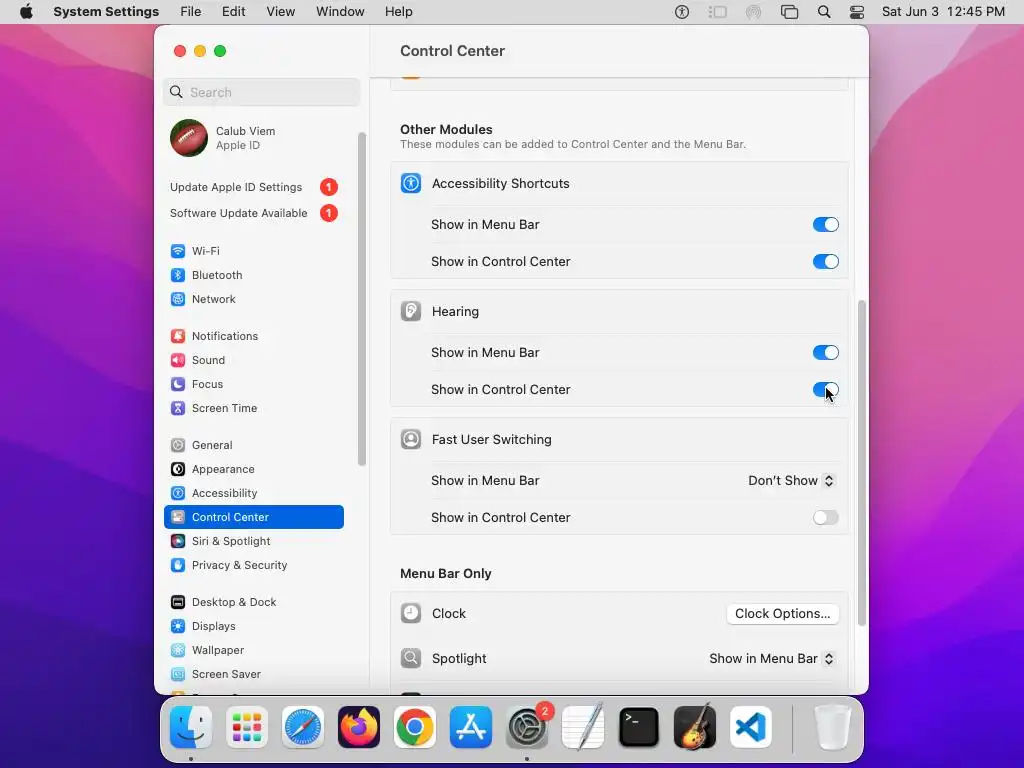
Task: Select Desktop & Dock in sidebar
Action: (x=253, y=601)
